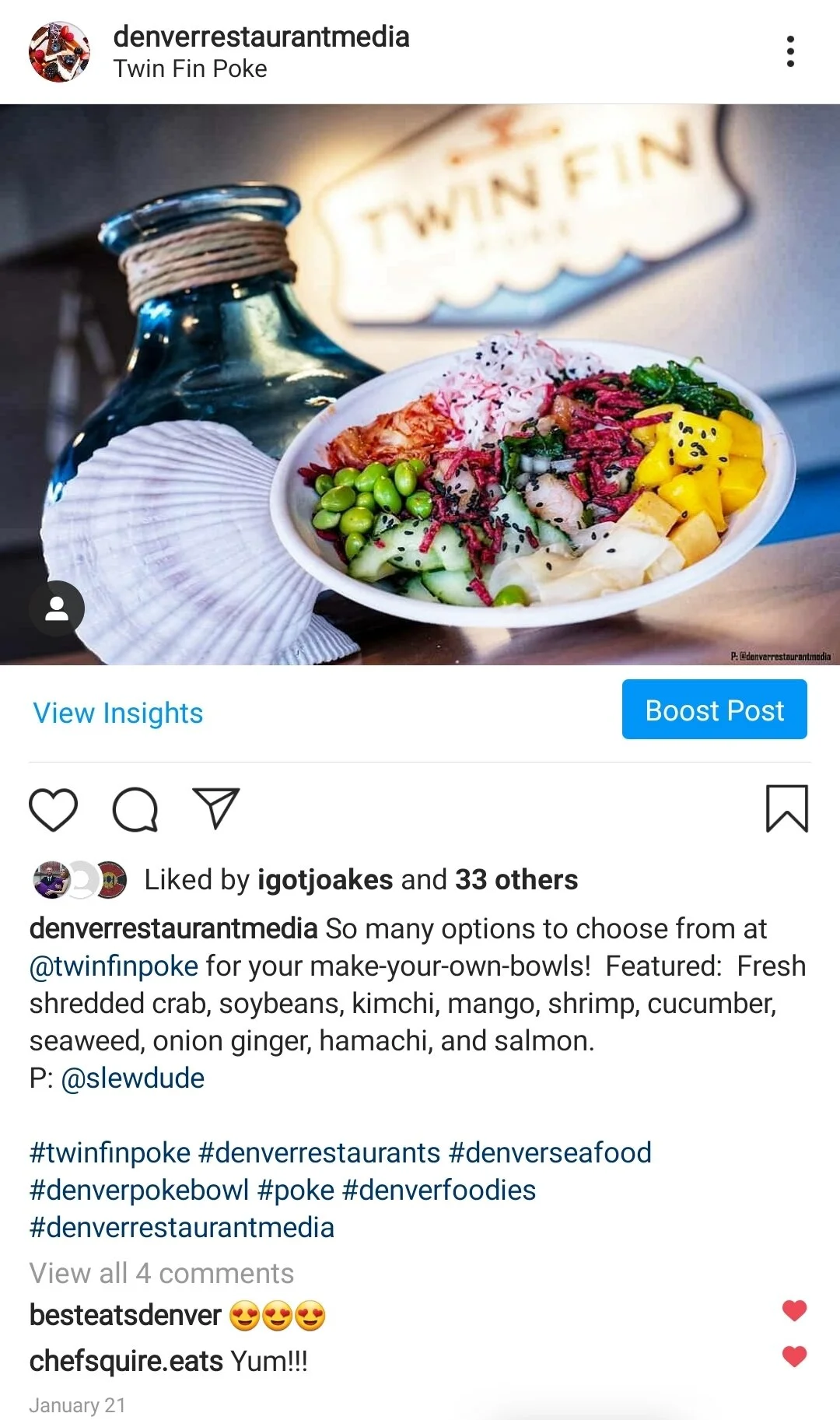Open the three-dot post options menu
Viewport: 840px width, 1420px height.
[x=790, y=51]
